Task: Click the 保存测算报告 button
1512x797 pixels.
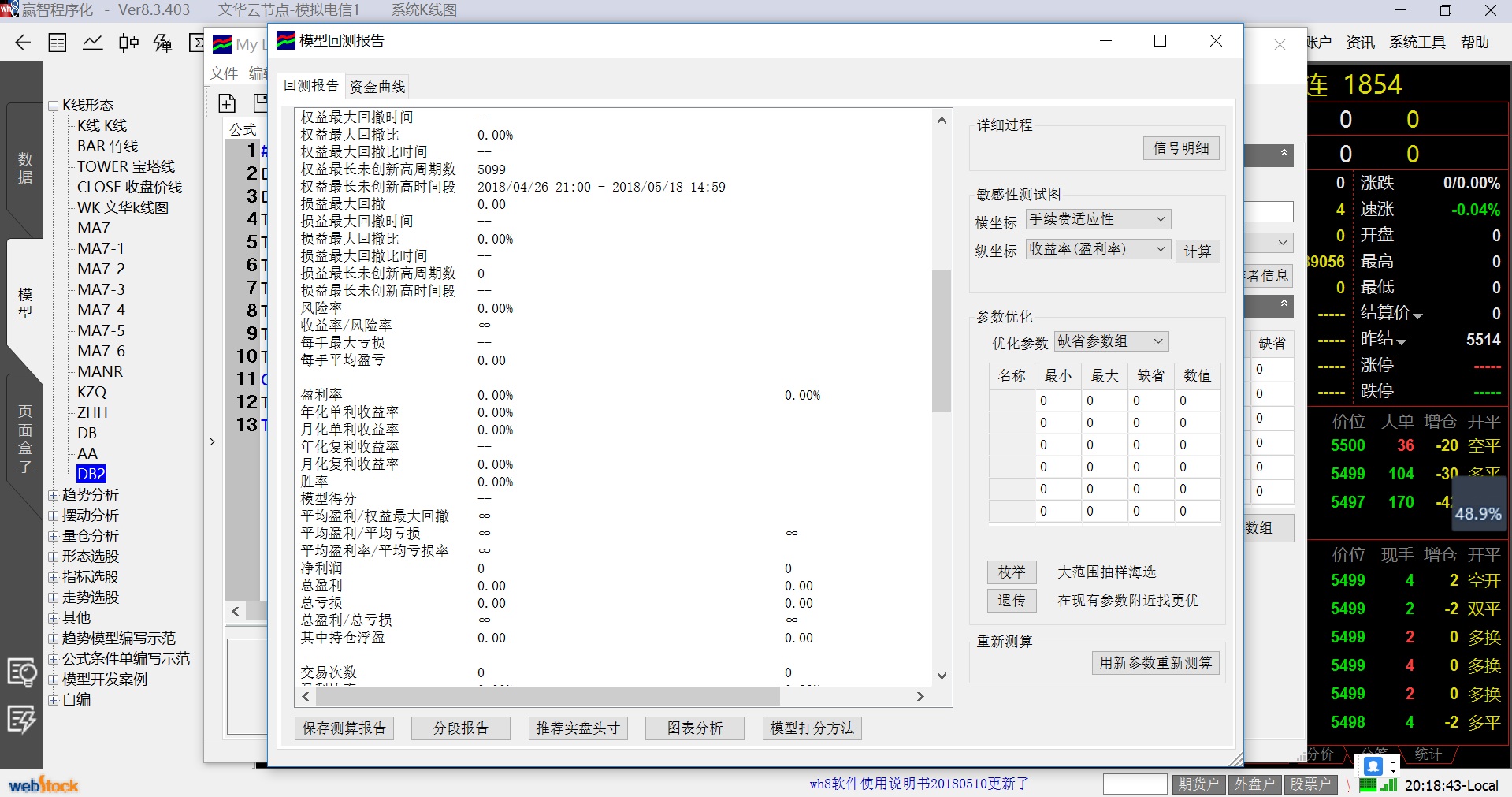Action: click(344, 728)
